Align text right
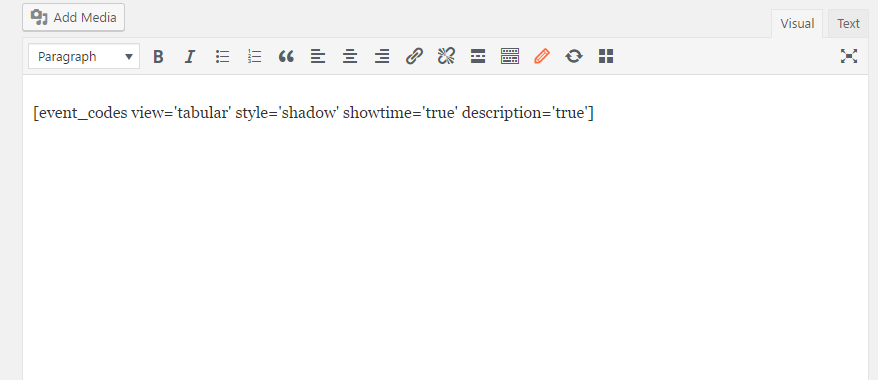Viewport: 878px width, 380px height. click(382, 57)
